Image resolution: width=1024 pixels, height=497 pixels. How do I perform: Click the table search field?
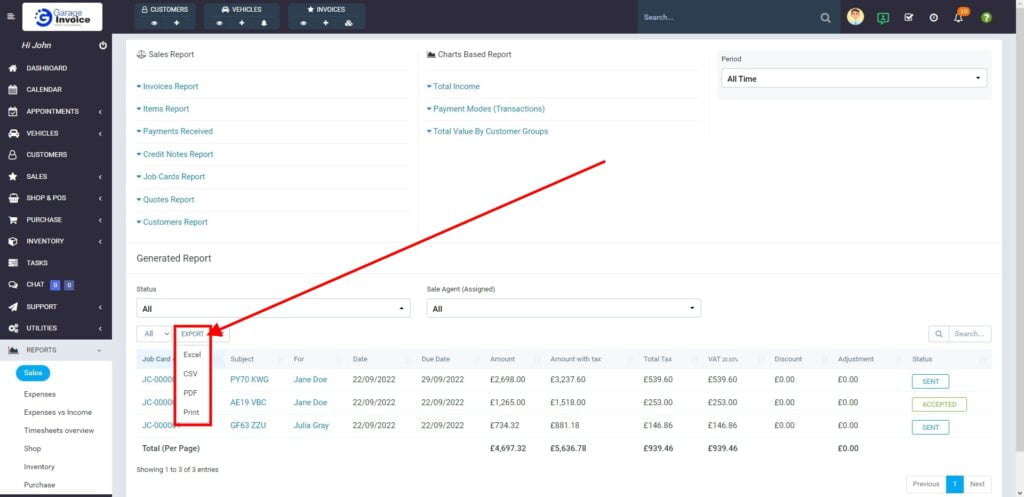coord(969,334)
